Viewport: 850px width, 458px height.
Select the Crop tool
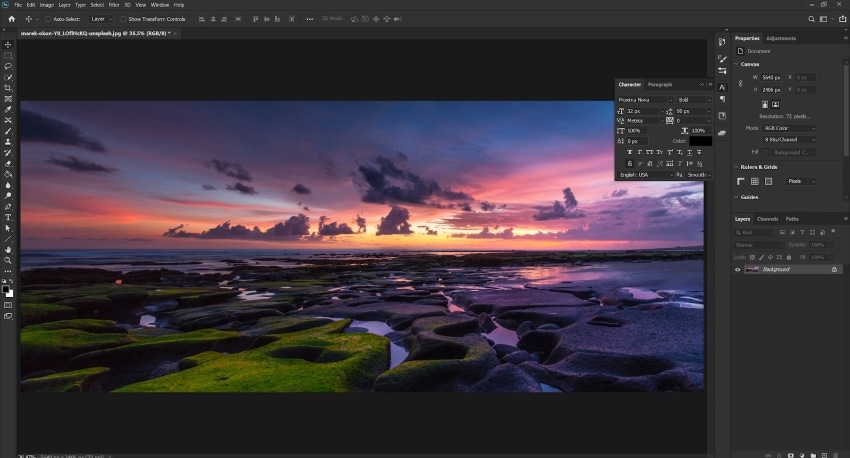point(8,88)
